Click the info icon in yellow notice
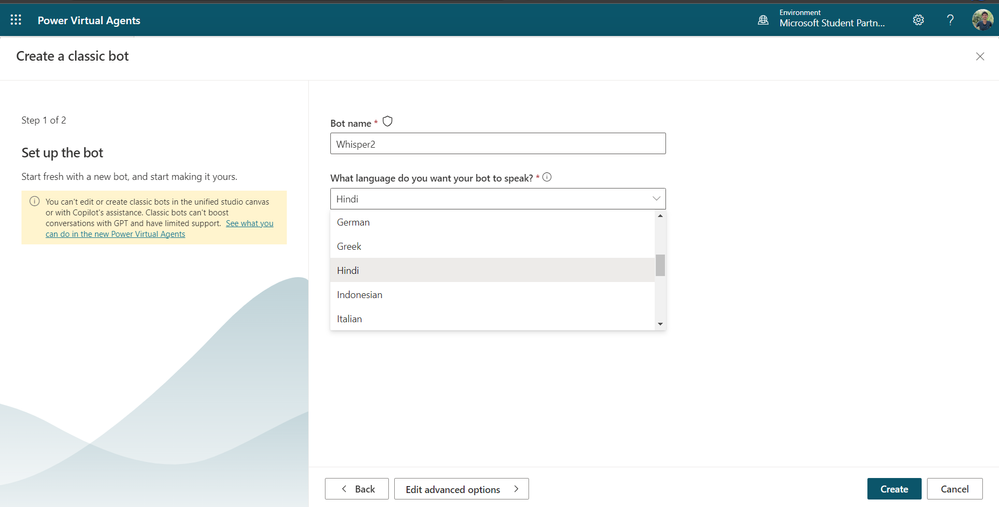This screenshot has height=507, width=999. 34,201
